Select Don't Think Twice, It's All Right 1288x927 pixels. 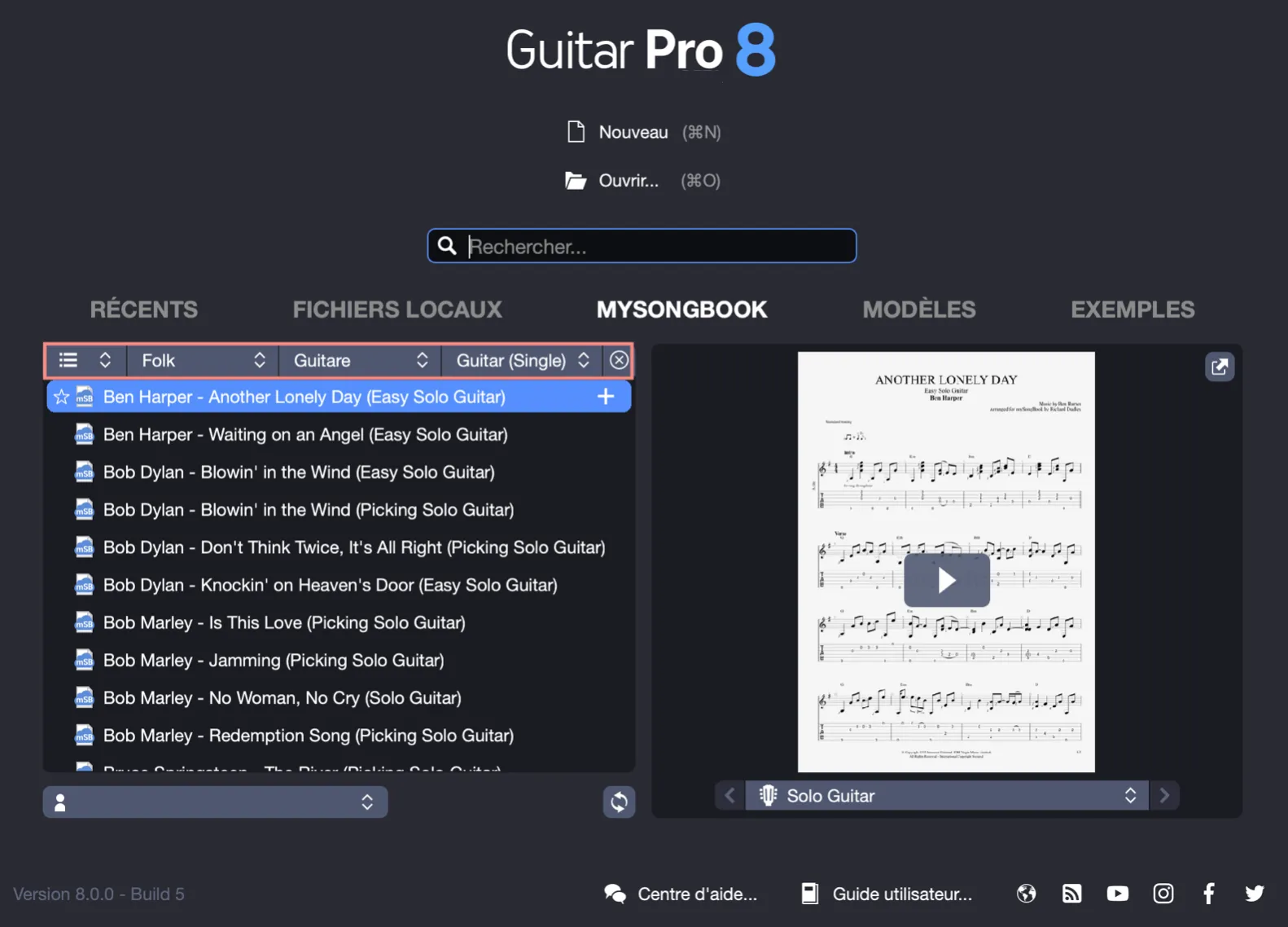coord(354,547)
